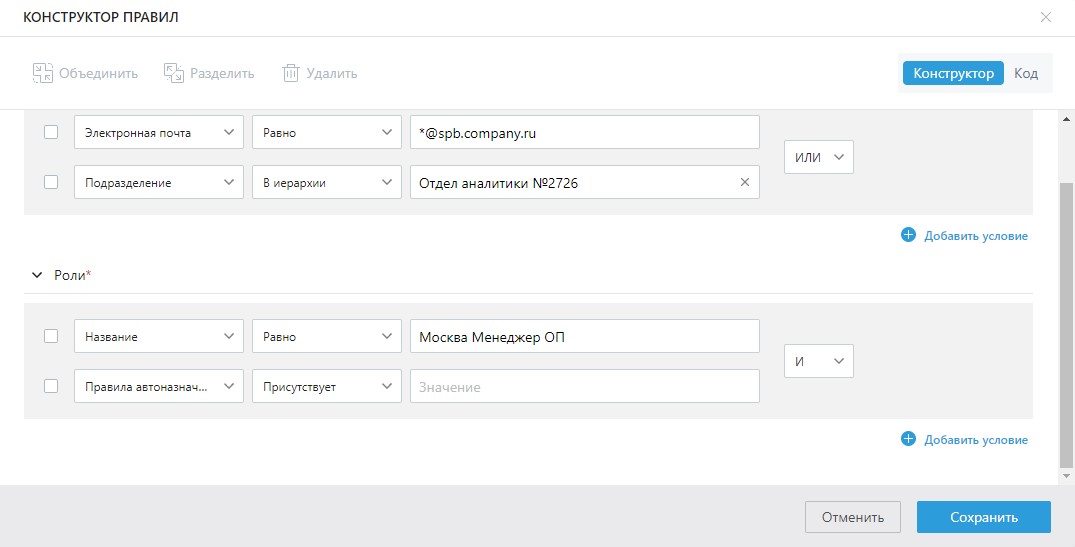
Task: Tick the Электронная почта condition checkbox
Action: coord(51,132)
